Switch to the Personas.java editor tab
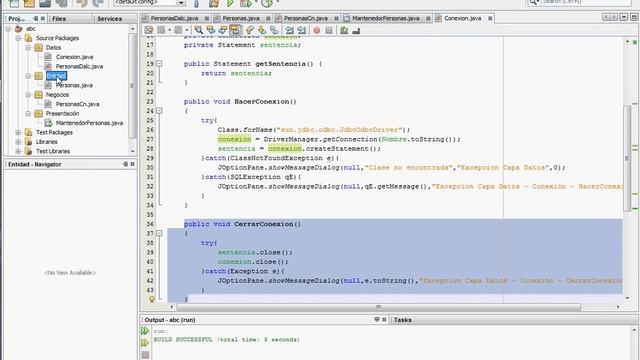The image size is (640, 360). [x=241, y=18]
